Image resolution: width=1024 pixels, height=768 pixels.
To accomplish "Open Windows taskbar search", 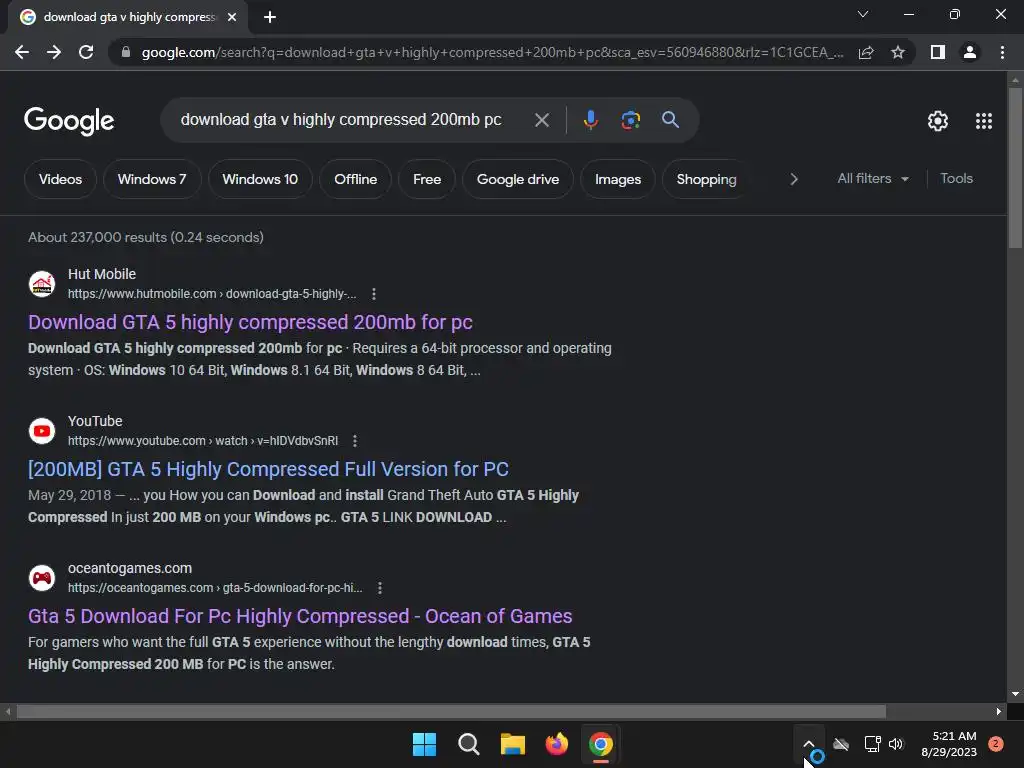I will (468, 744).
